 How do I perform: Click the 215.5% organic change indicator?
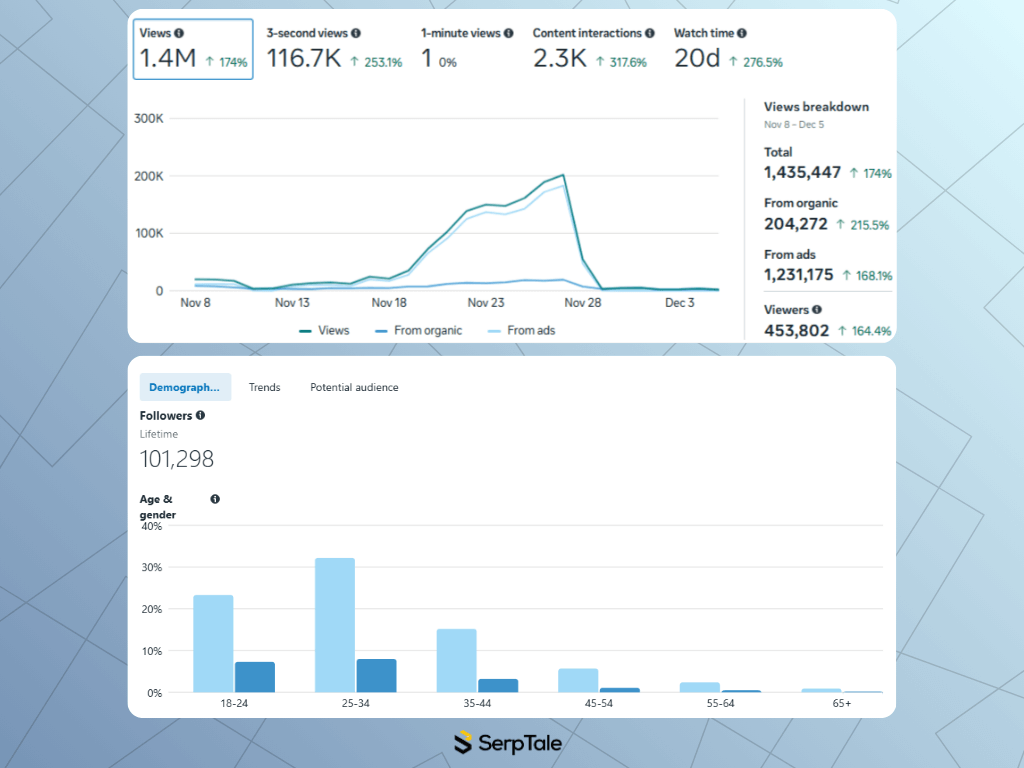(x=863, y=225)
